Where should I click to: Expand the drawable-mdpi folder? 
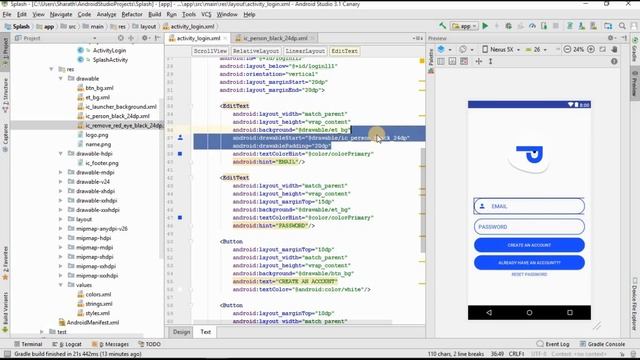(x=60, y=172)
